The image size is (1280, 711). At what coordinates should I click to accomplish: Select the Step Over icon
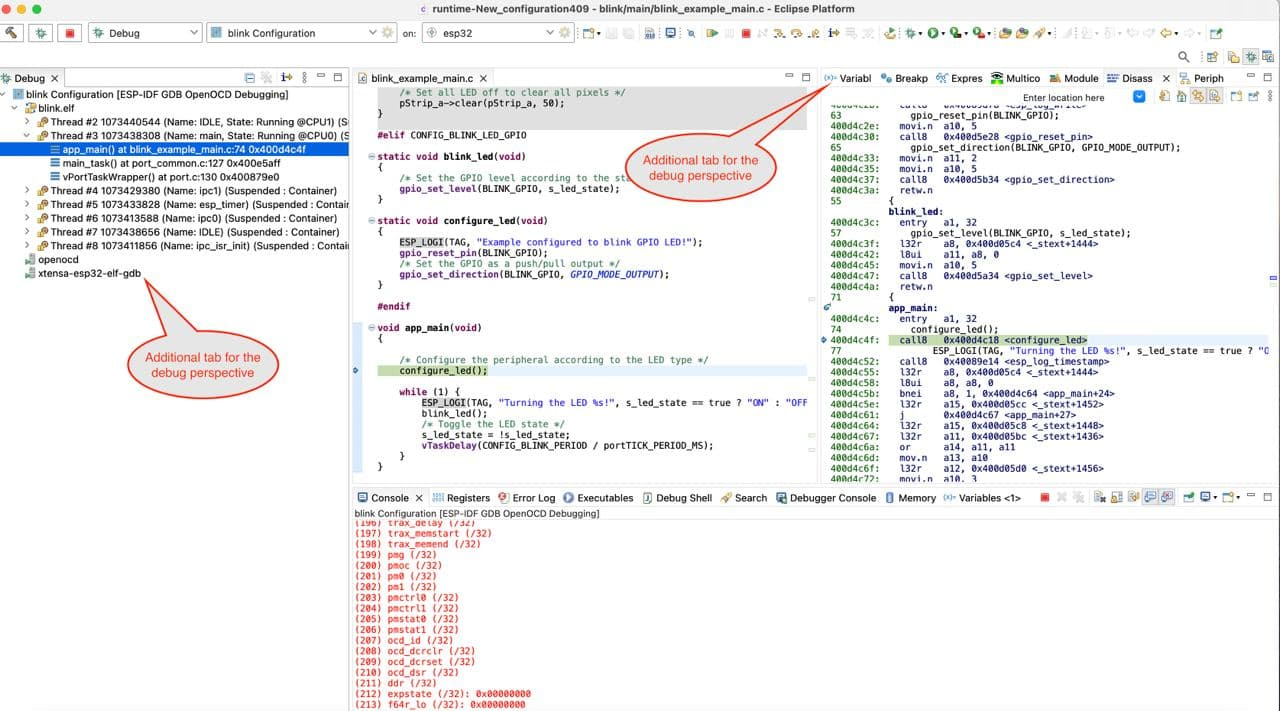pos(798,33)
